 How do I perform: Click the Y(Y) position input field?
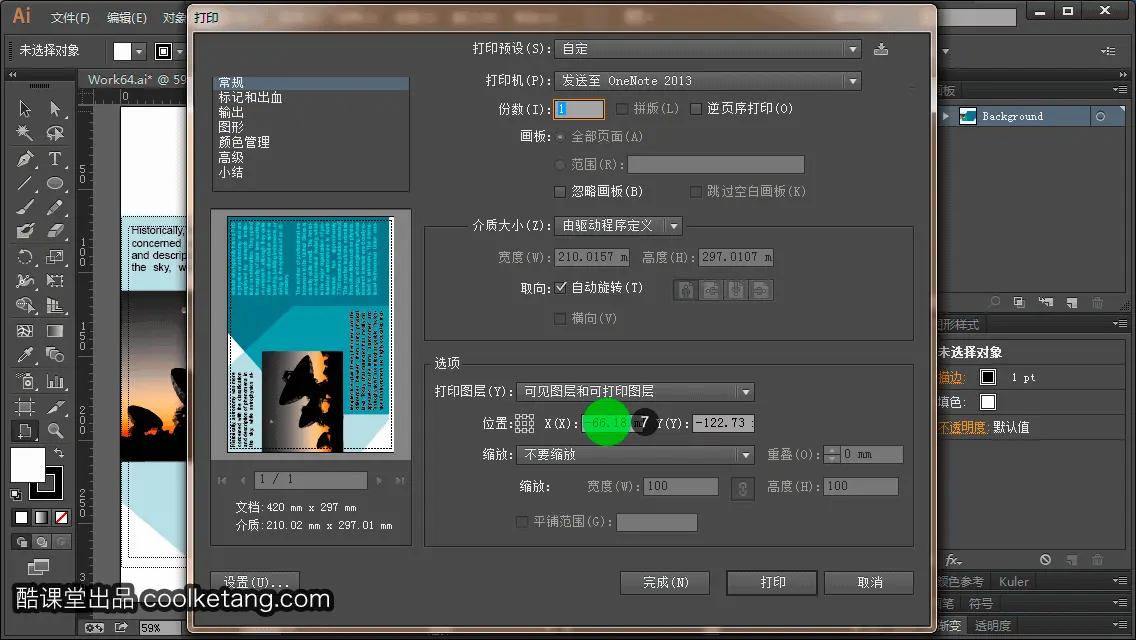tap(723, 423)
